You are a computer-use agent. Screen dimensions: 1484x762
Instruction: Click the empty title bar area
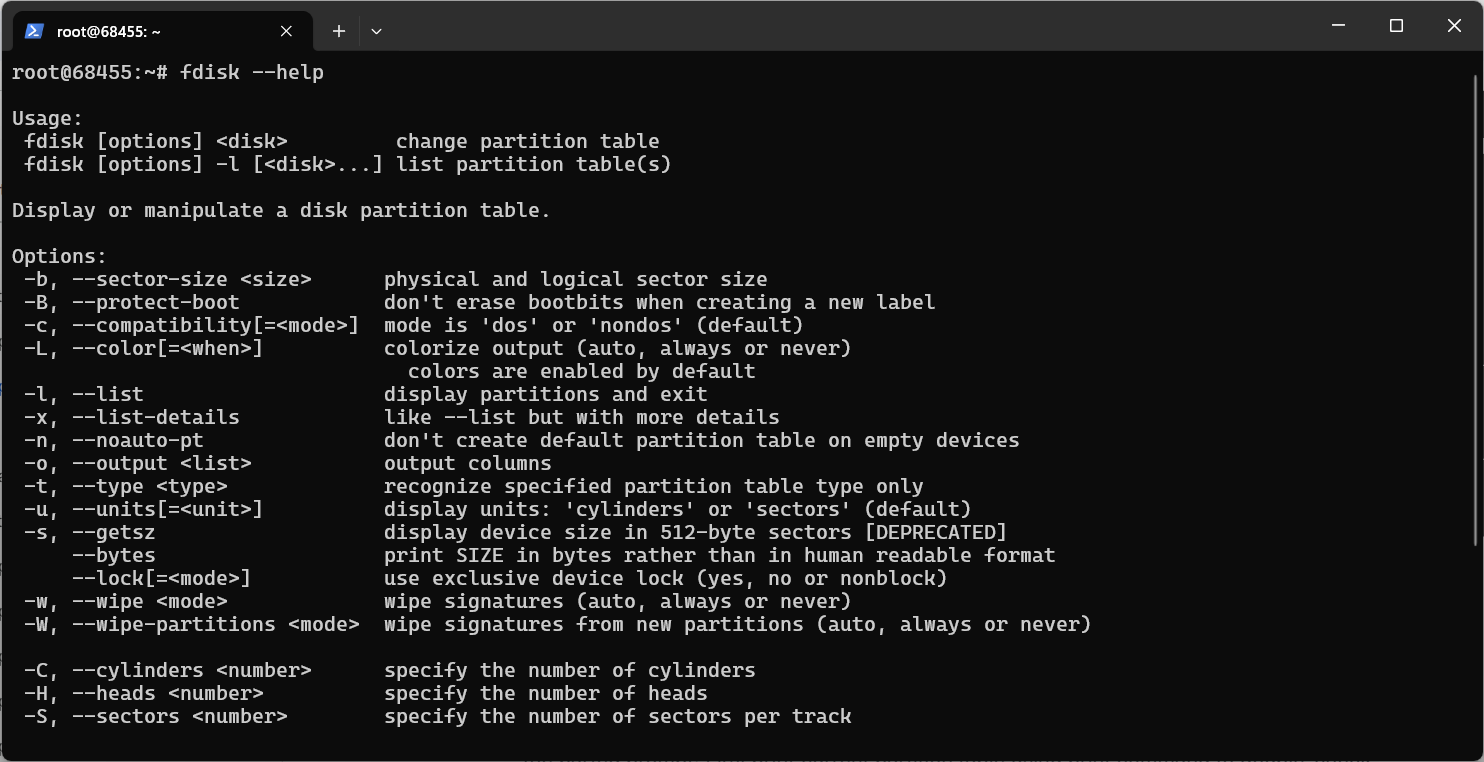(x=850, y=26)
